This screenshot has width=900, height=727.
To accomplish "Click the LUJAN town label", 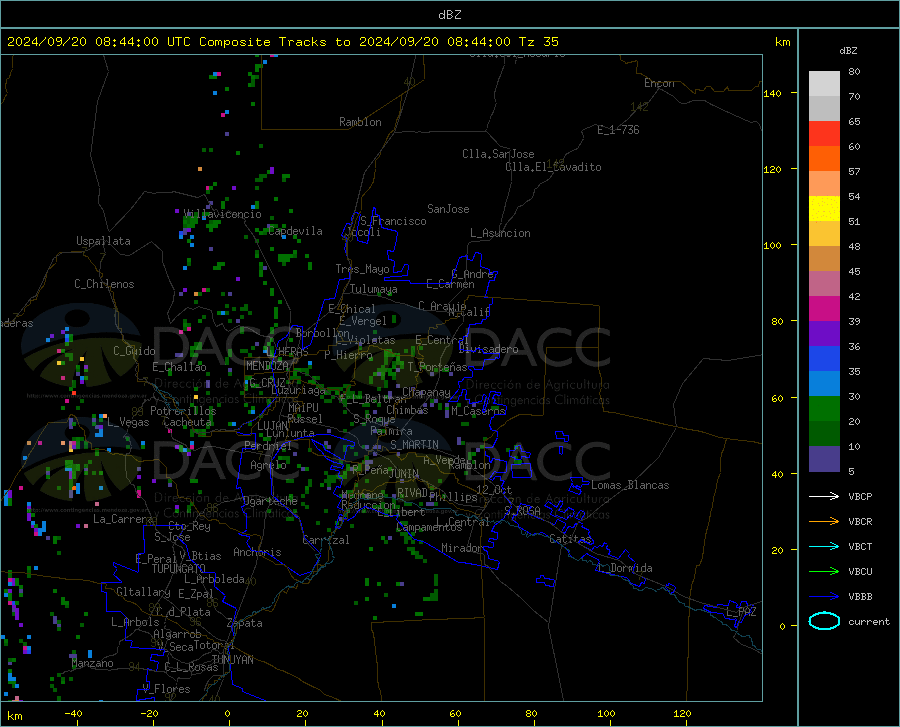I will coord(272,426).
